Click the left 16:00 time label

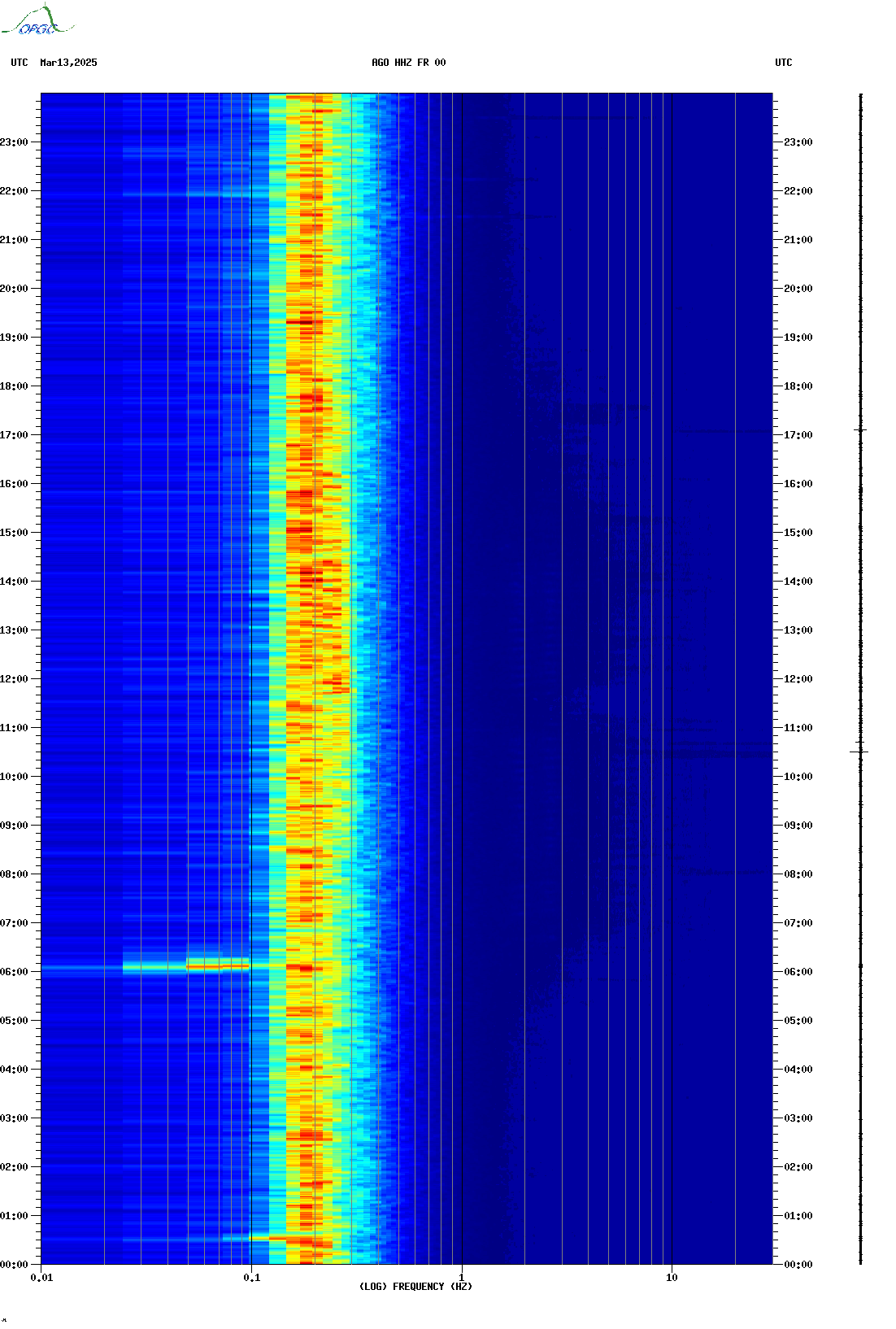(x=14, y=484)
